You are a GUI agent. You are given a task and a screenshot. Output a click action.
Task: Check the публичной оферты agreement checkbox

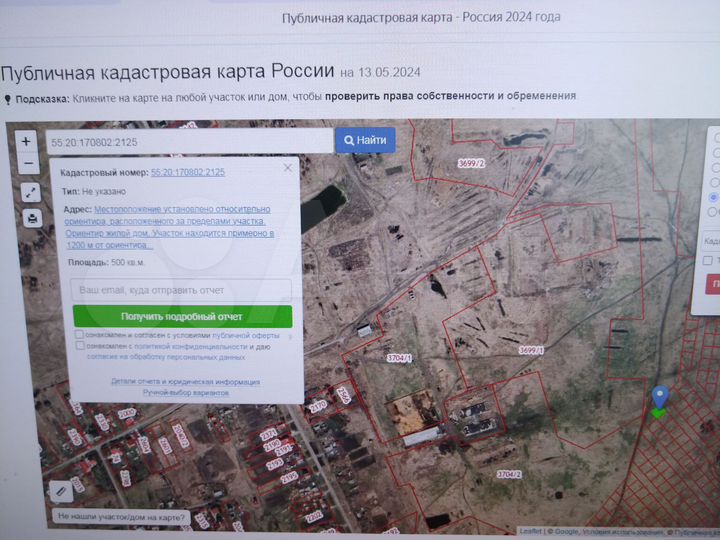tap(79, 335)
